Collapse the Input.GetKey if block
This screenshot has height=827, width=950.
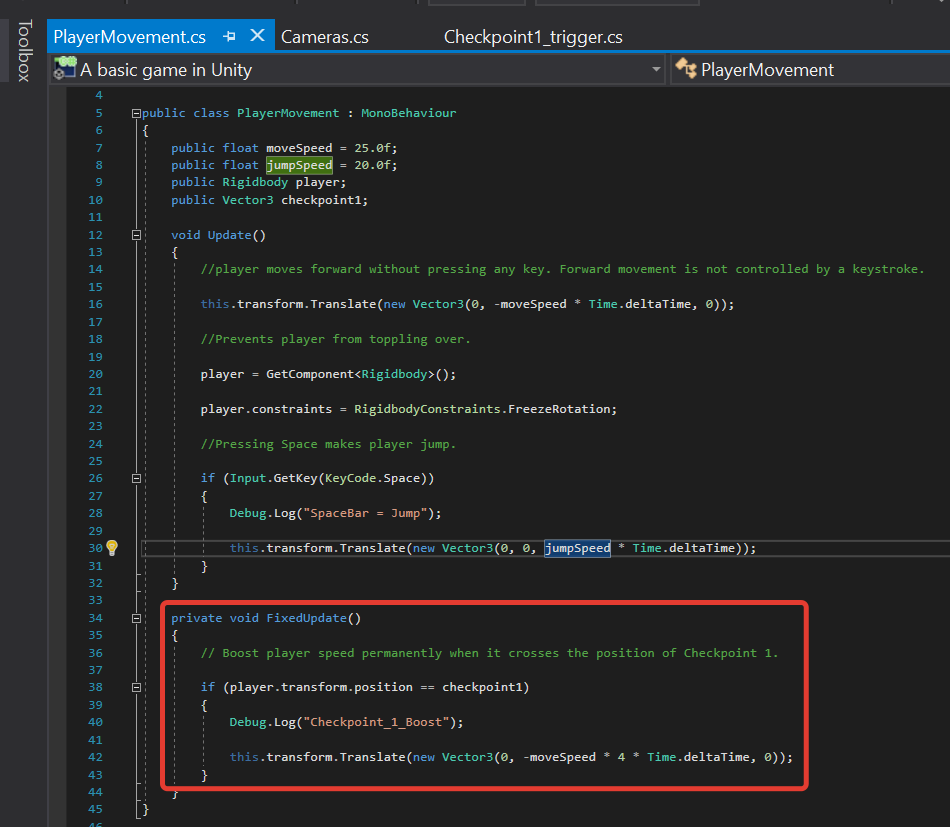pyautogui.click(x=136, y=478)
